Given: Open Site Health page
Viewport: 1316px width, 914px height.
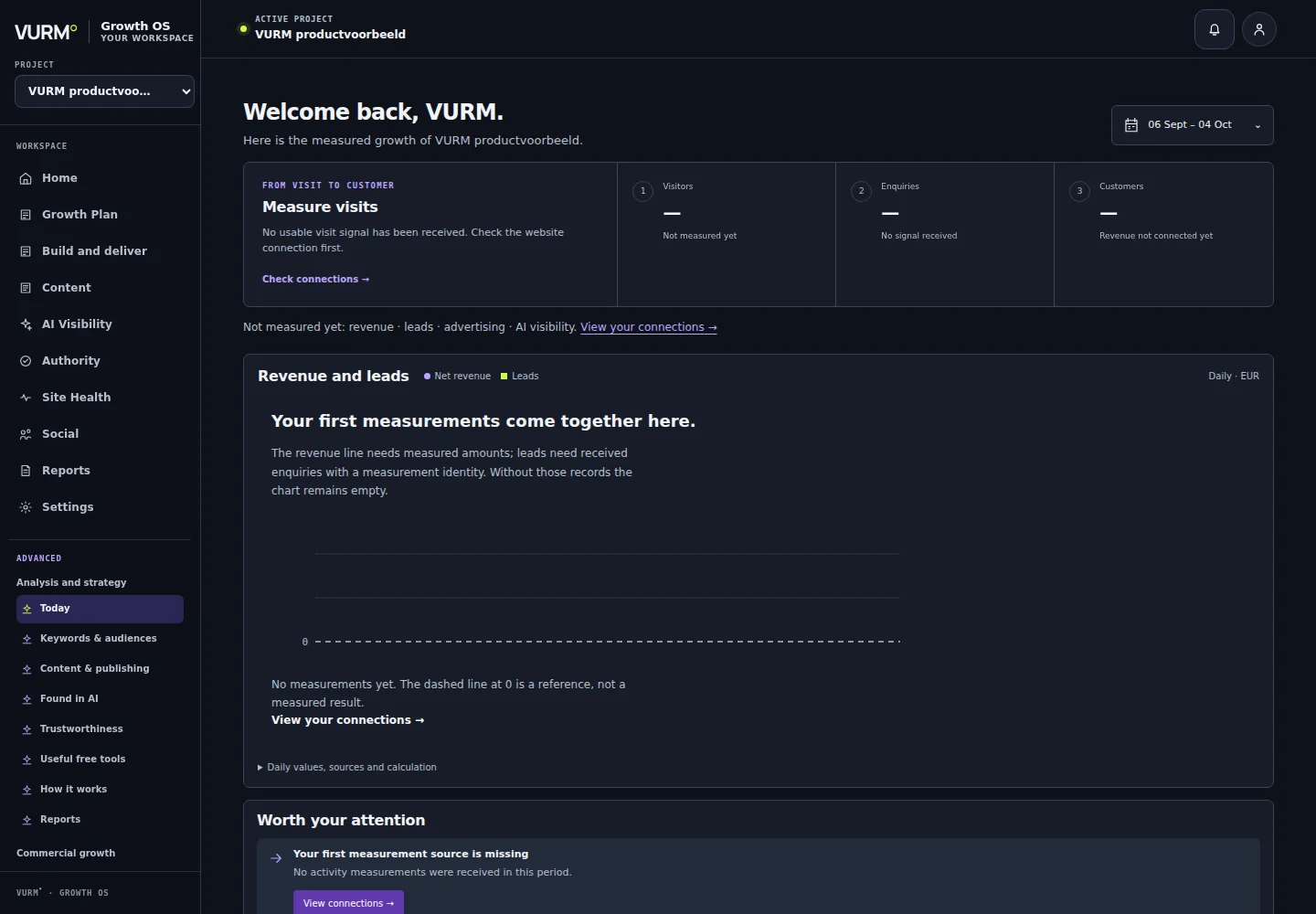Looking at the screenshot, I should coord(100,398).
